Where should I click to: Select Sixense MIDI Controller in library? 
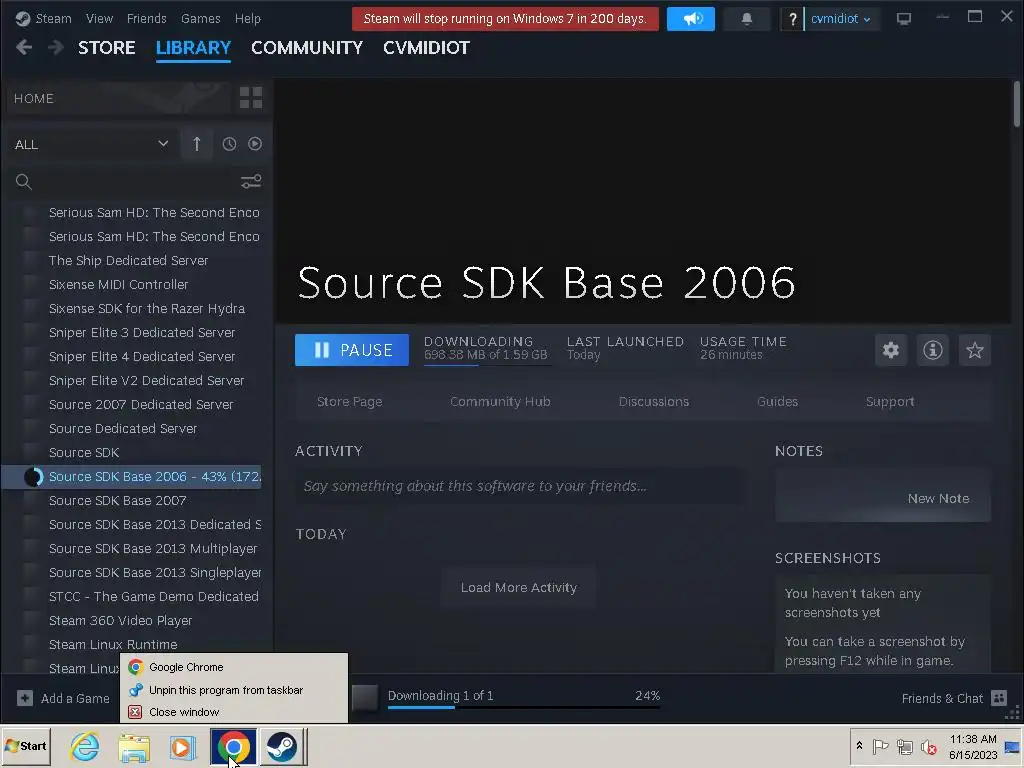(x=118, y=285)
